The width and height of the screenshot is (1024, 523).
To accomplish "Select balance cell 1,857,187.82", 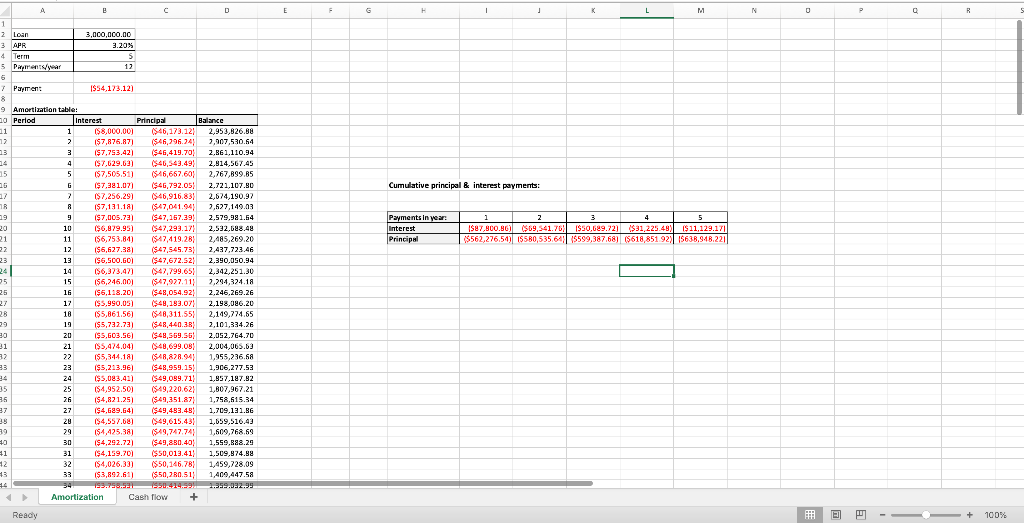I will [227, 378].
